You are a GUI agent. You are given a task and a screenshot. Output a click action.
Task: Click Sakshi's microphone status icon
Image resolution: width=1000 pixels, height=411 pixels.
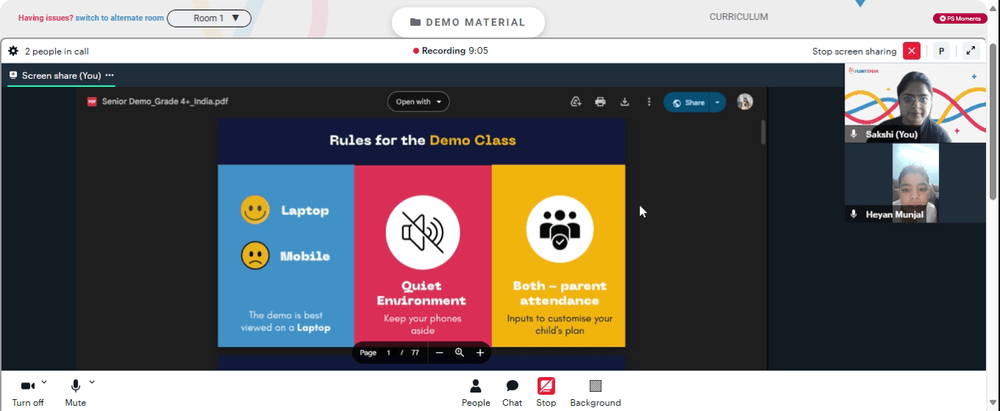854,135
